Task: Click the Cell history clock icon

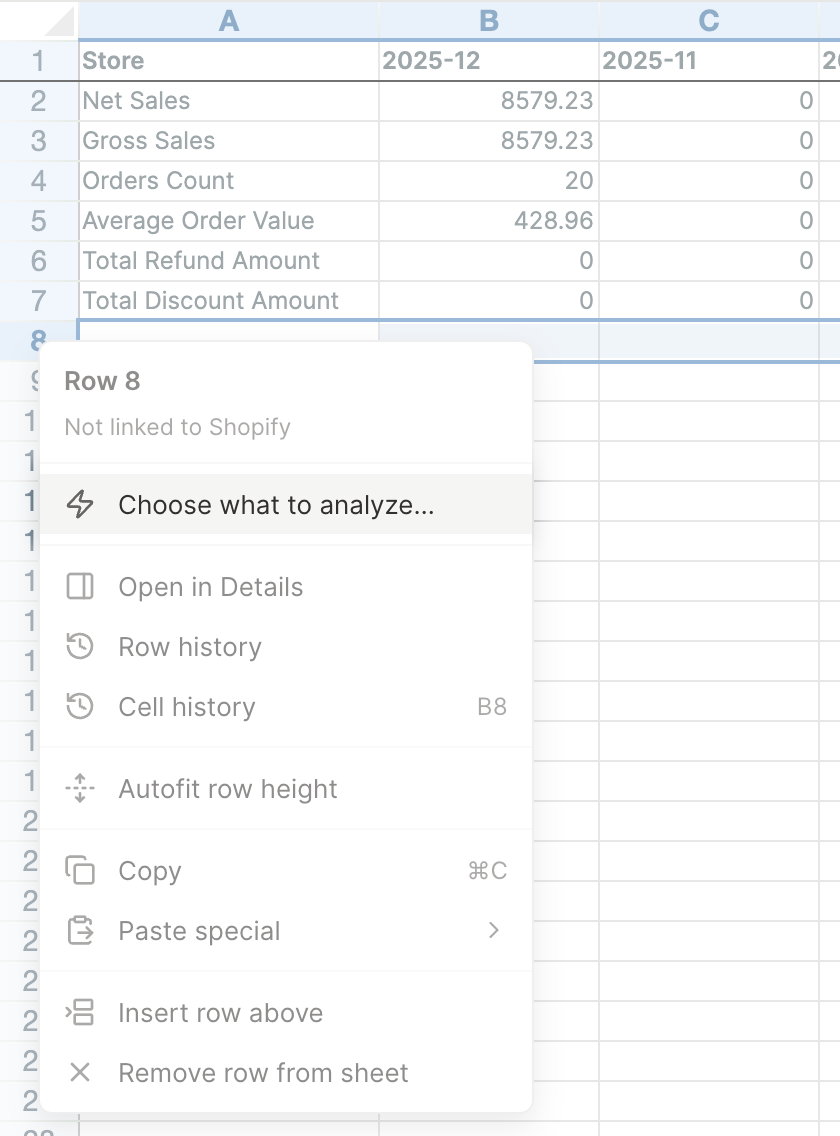Action: pos(80,706)
